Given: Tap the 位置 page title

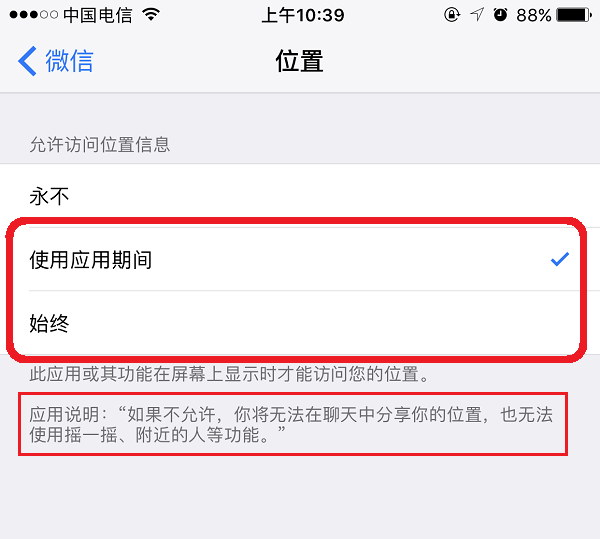Looking at the screenshot, I should (x=300, y=61).
